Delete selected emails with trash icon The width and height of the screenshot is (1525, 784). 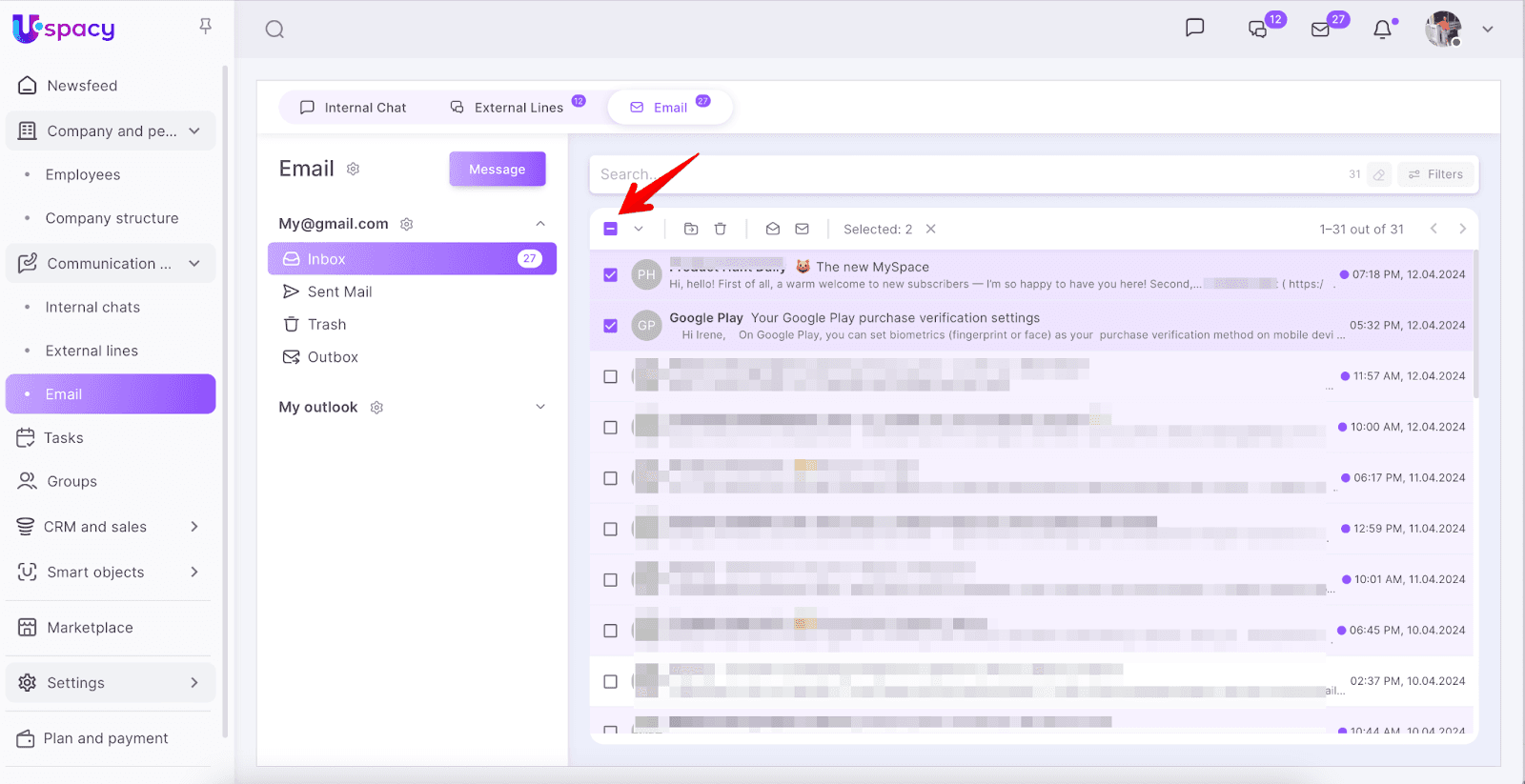click(x=721, y=229)
